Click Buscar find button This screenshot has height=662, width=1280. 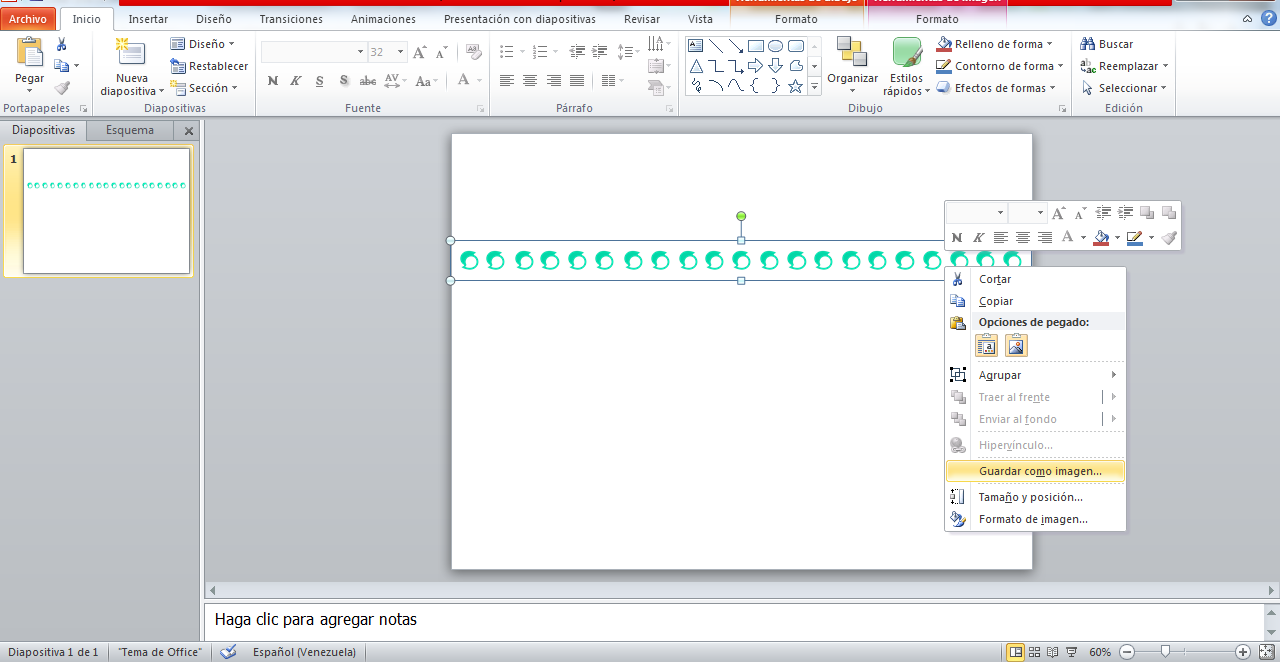(1107, 44)
